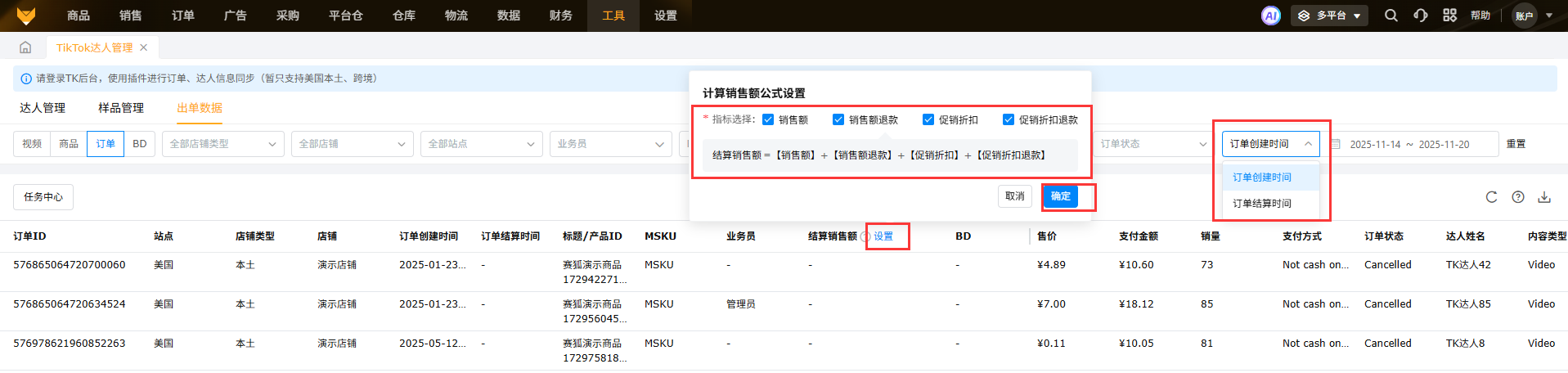Image resolution: width=1568 pixels, height=373 pixels.
Task: Click the download export icon
Action: pyautogui.click(x=1544, y=197)
